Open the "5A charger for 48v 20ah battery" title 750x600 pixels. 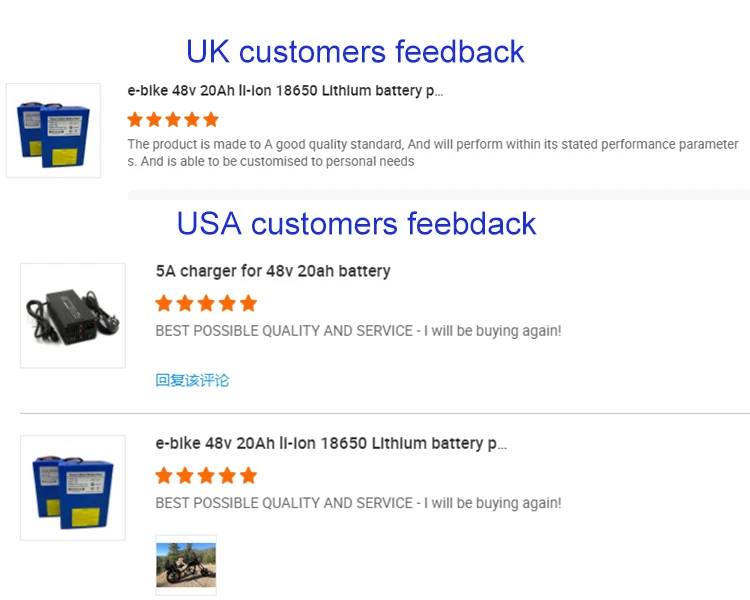(273, 271)
